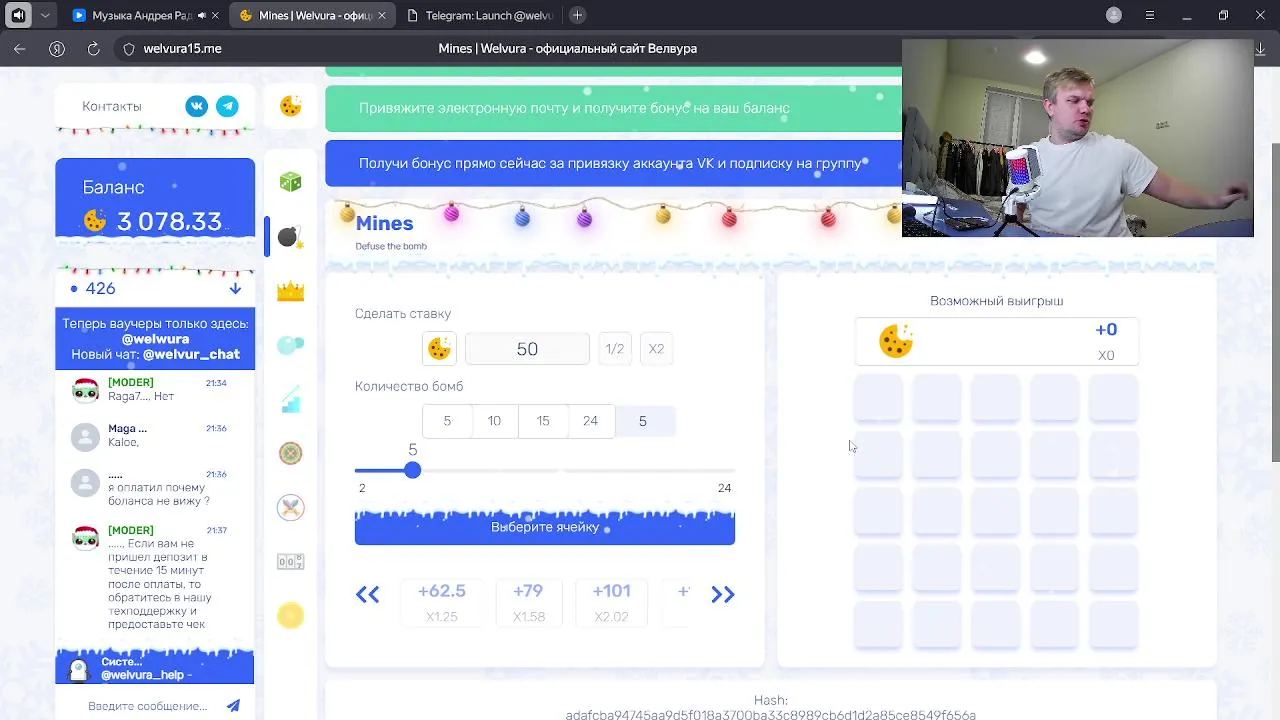Click the balance 3 078.33 panel

point(155,198)
